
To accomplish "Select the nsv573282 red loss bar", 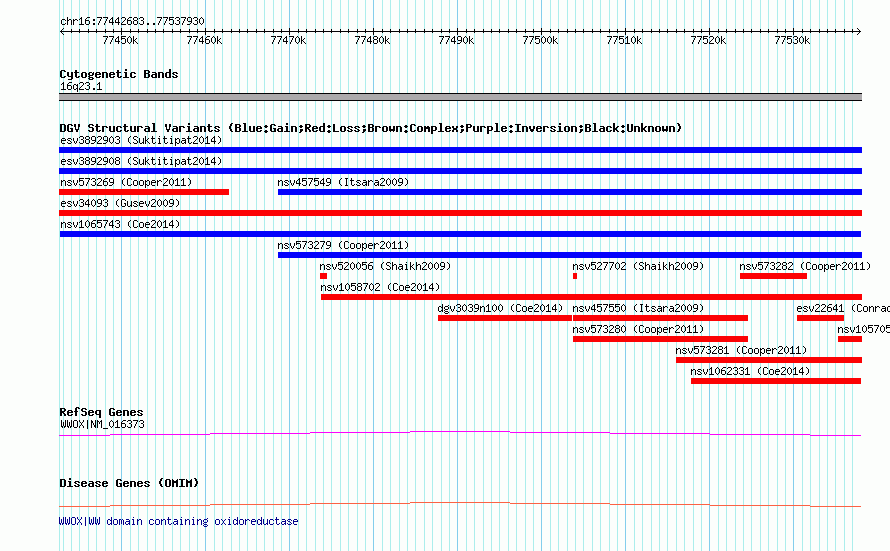I will [774, 276].
